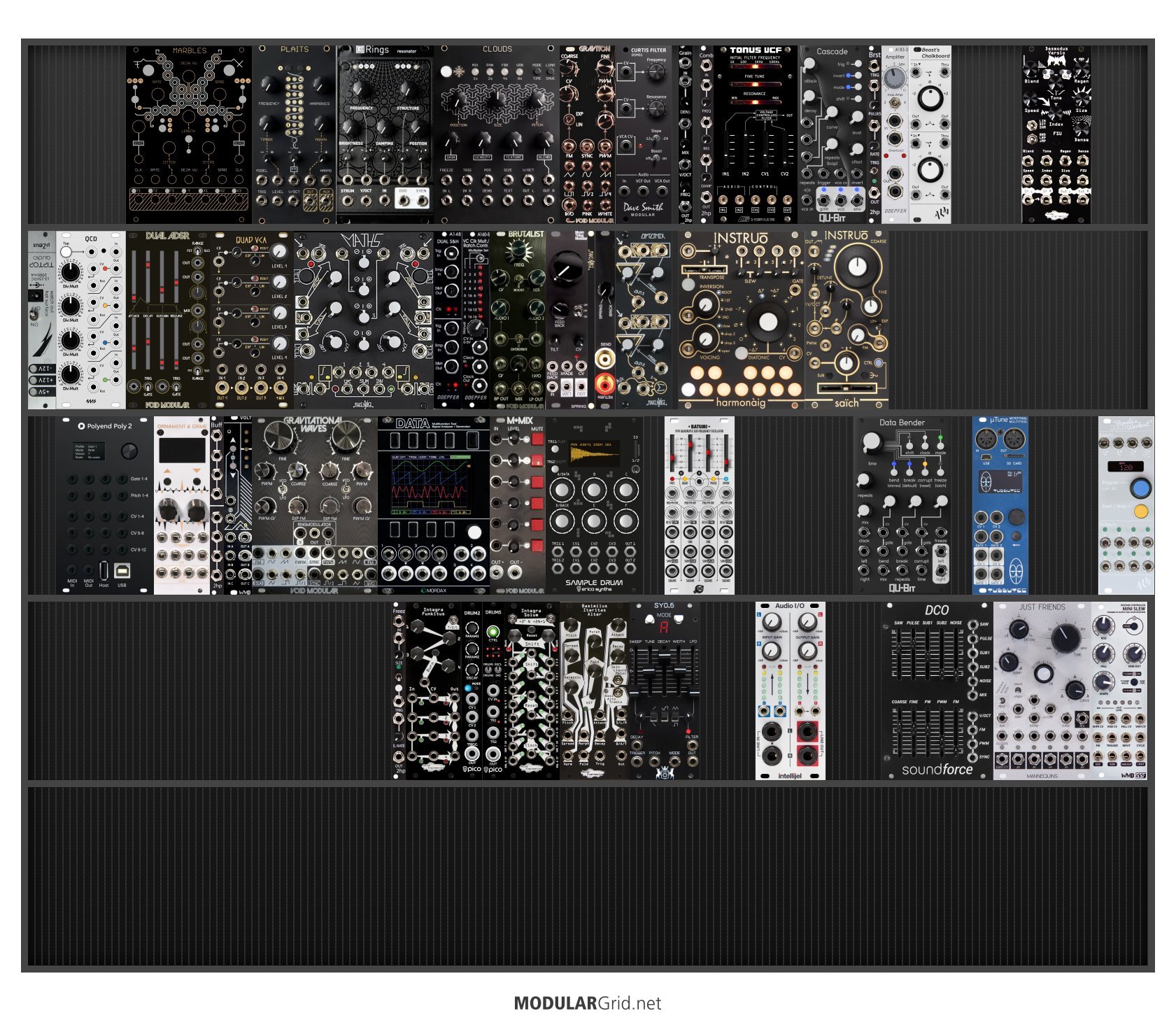This screenshot has height=1018, width=1176.
Task: Select the Maths module
Action: [x=364, y=320]
